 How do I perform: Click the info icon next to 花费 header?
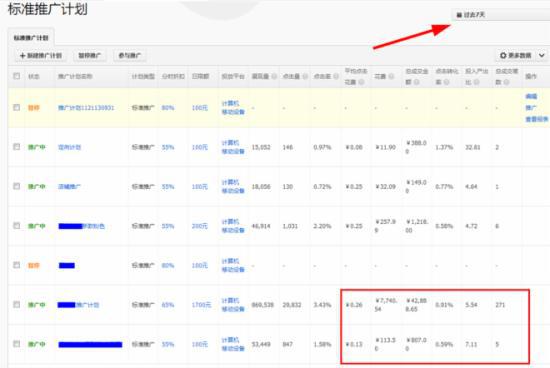point(391,76)
